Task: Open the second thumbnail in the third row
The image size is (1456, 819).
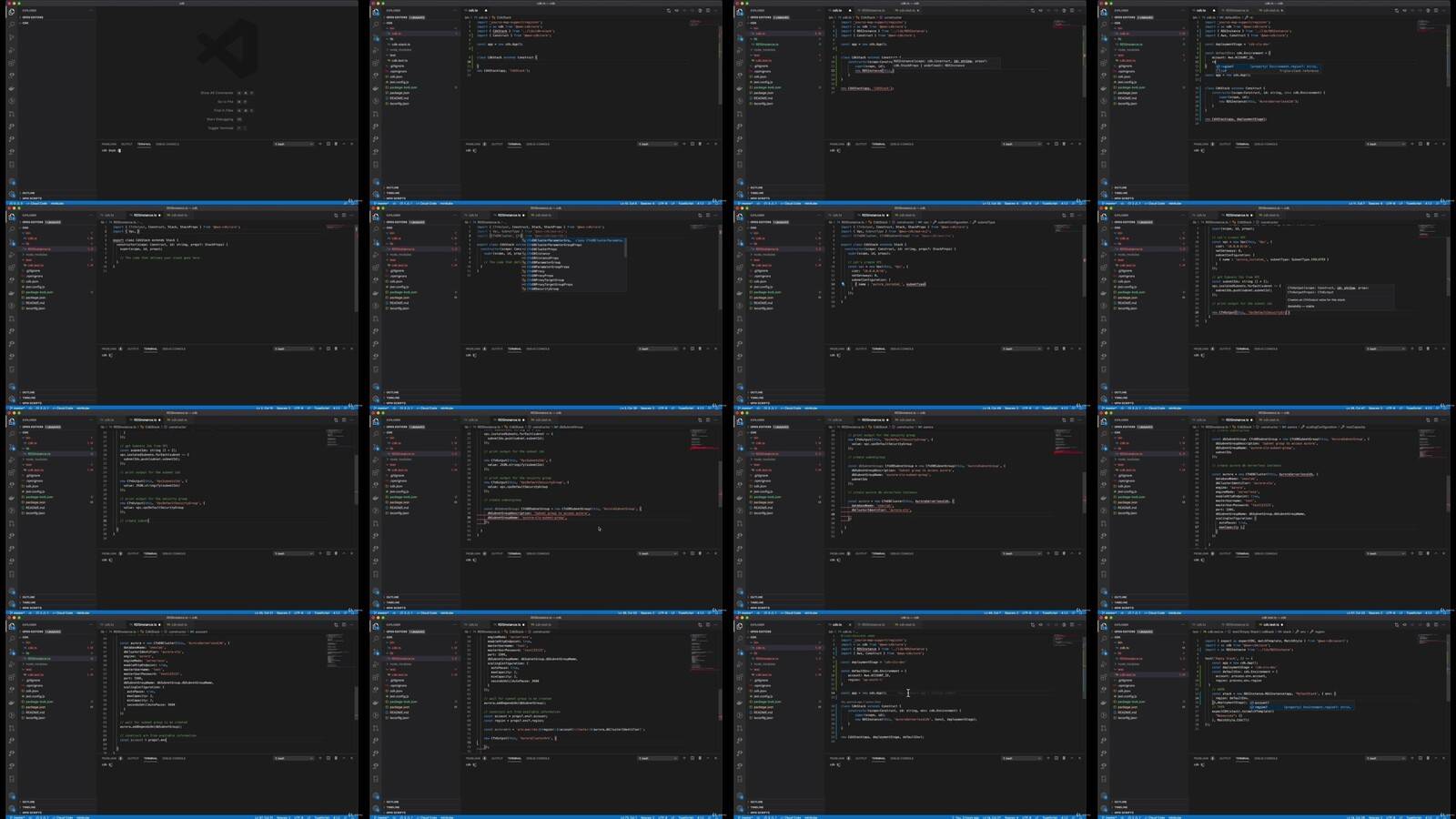Action: point(546,511)
